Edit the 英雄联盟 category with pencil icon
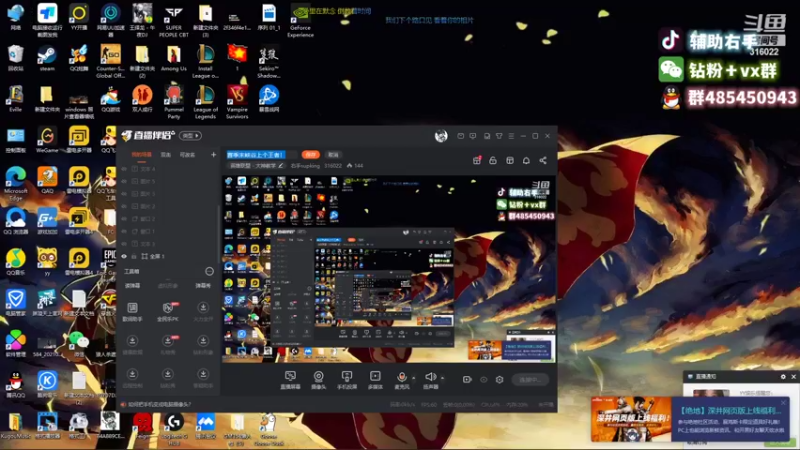 (x=280, y=166)
